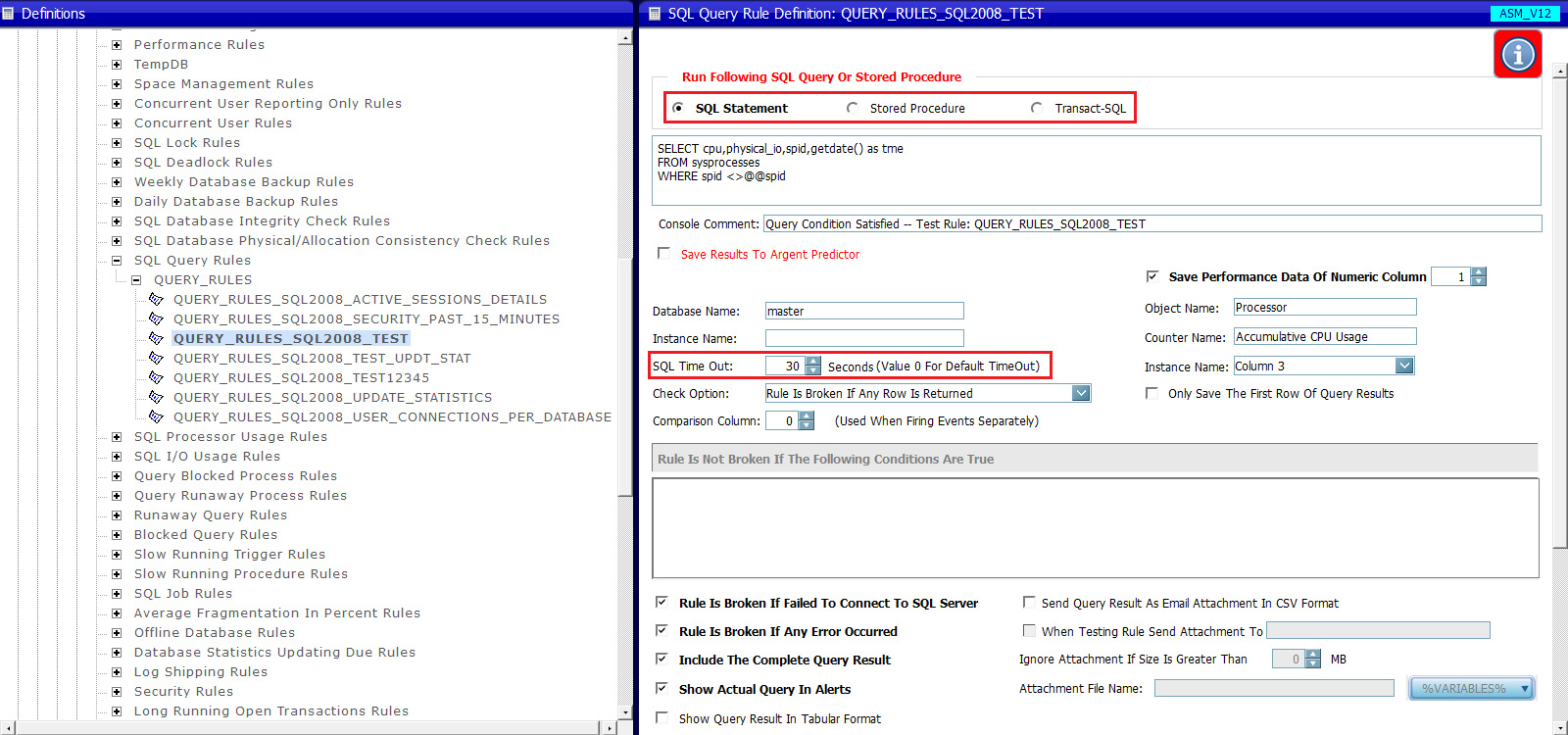This screenshot has width=1568, height=735.
Task: Click the QUERY_RULES_SQL2008_UPDATE_STATISTICS rule icon
Action: [x=156, y=397]
